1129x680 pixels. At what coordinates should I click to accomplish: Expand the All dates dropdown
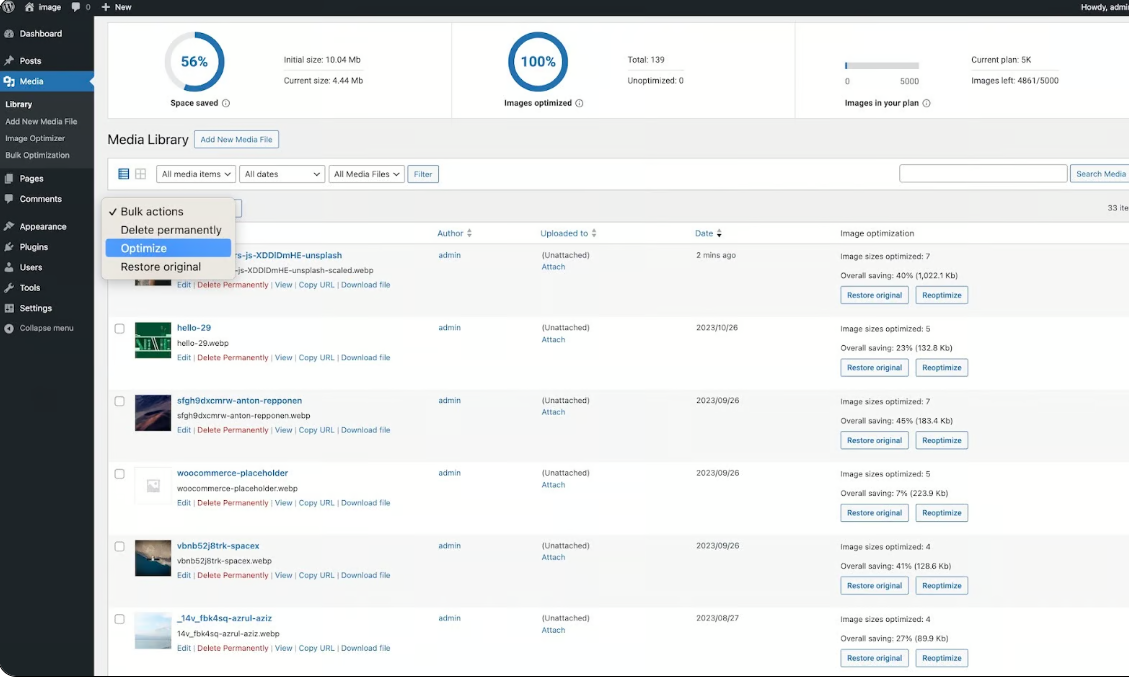click(x=282, y=174)
